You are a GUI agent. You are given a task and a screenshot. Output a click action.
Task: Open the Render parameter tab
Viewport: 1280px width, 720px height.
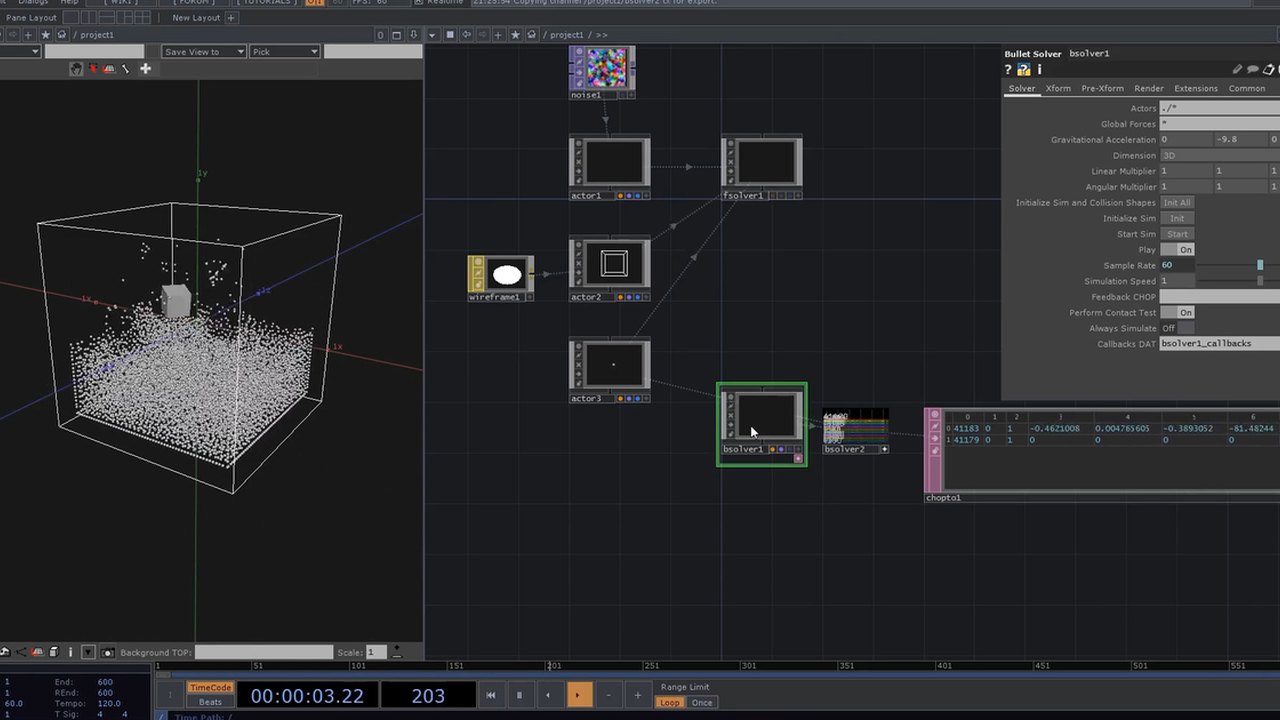[1149, 88]
